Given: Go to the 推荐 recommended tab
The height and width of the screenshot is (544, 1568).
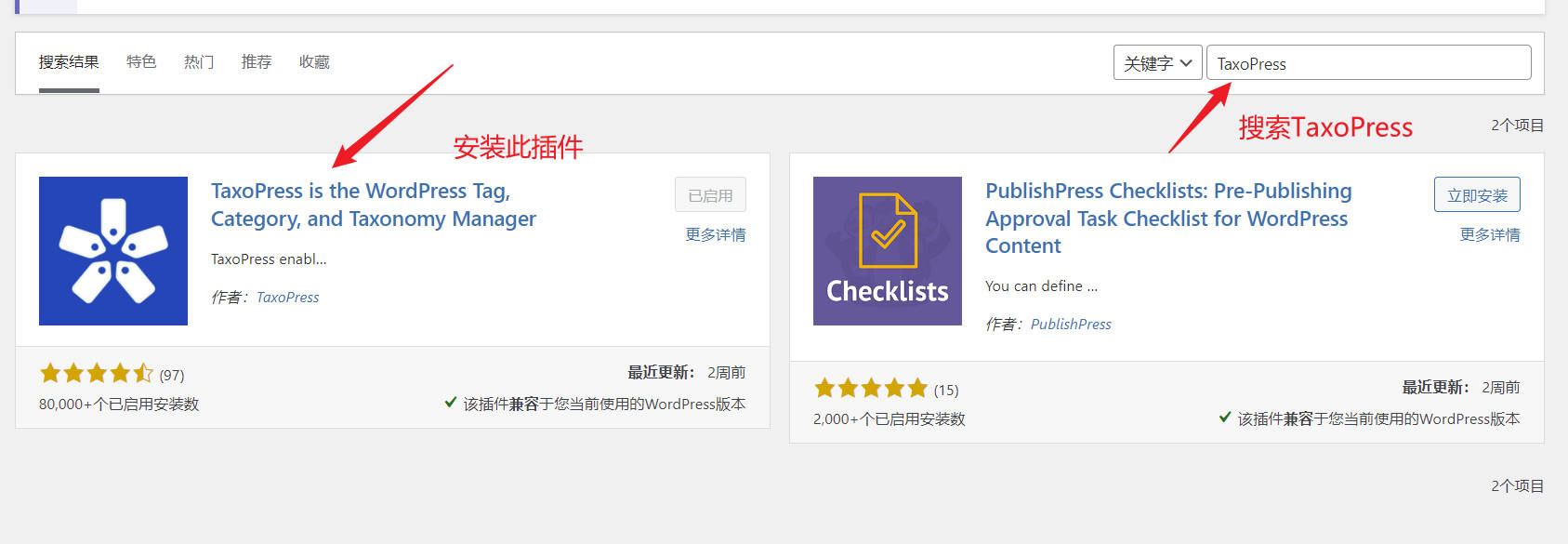Looking at the screenshot, I should click(x=257, y=62).
